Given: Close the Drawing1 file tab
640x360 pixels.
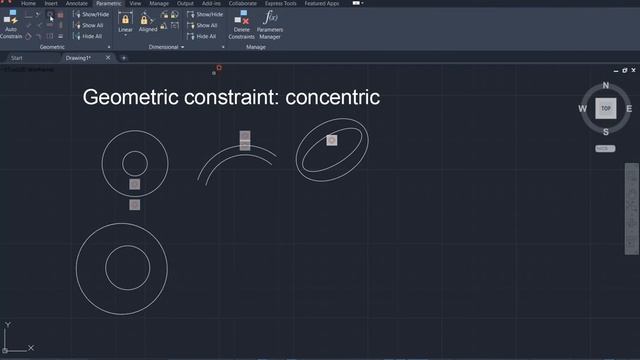Looking at the screenshot, I should click(x=108, y=58).
